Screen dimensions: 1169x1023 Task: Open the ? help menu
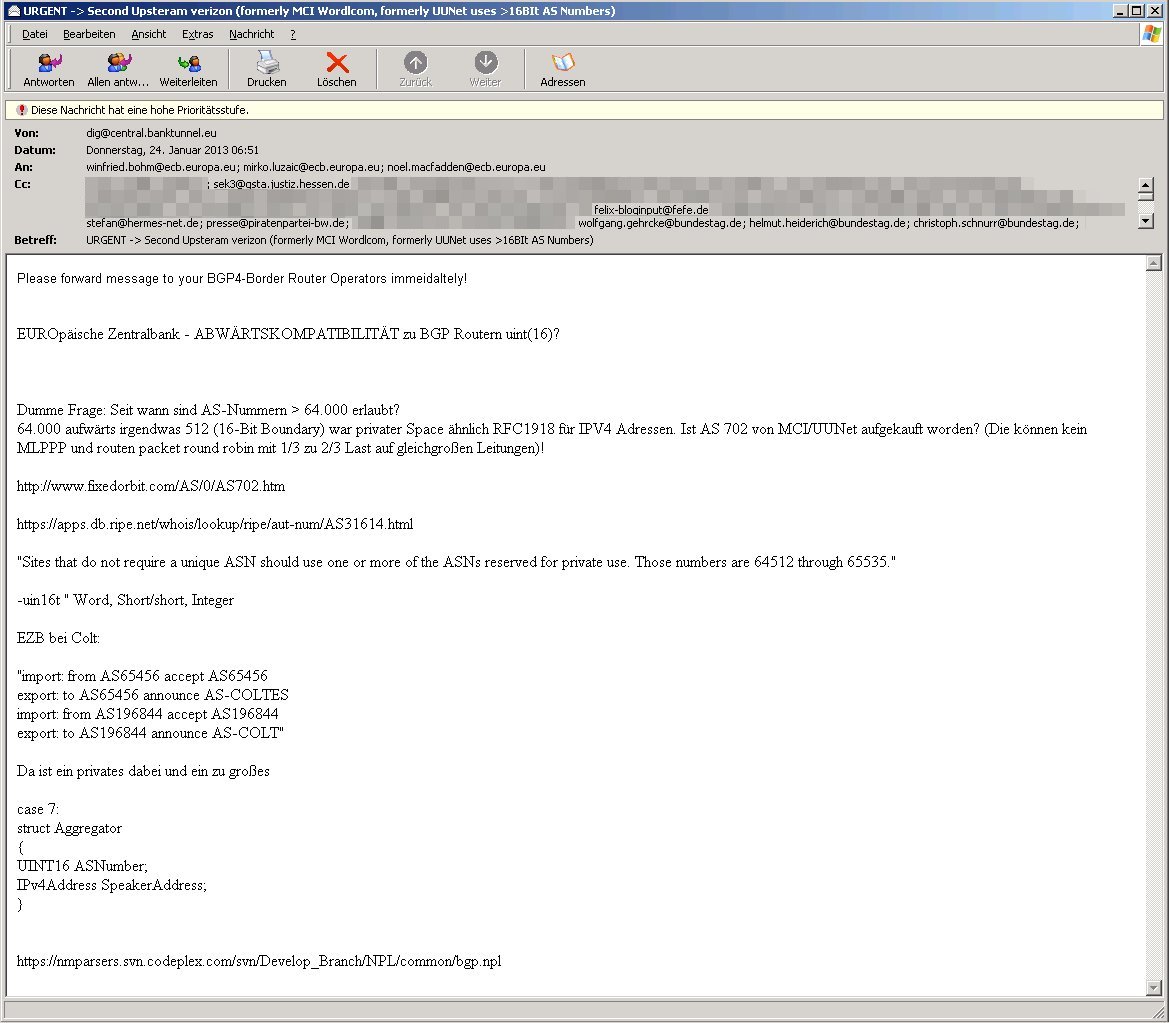[293, 34]
